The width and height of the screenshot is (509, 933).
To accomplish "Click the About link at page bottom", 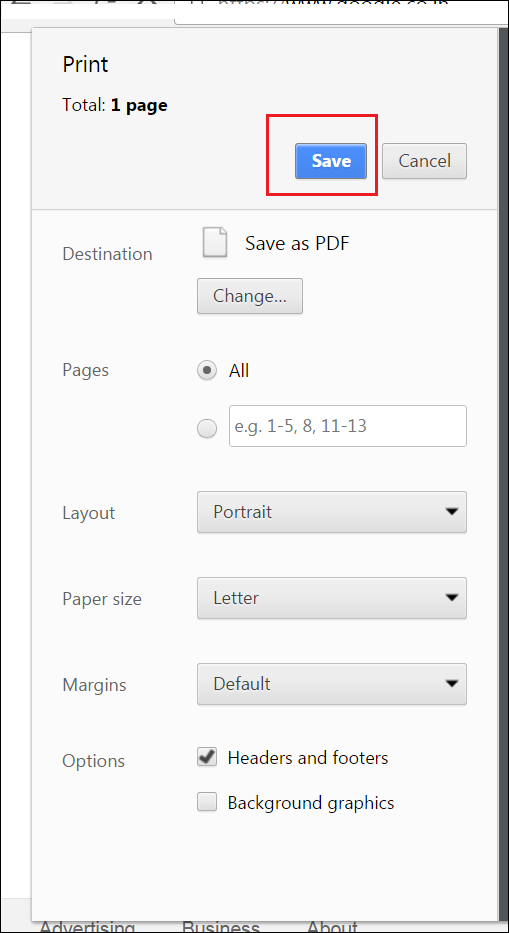I will [x=332, y=926].
